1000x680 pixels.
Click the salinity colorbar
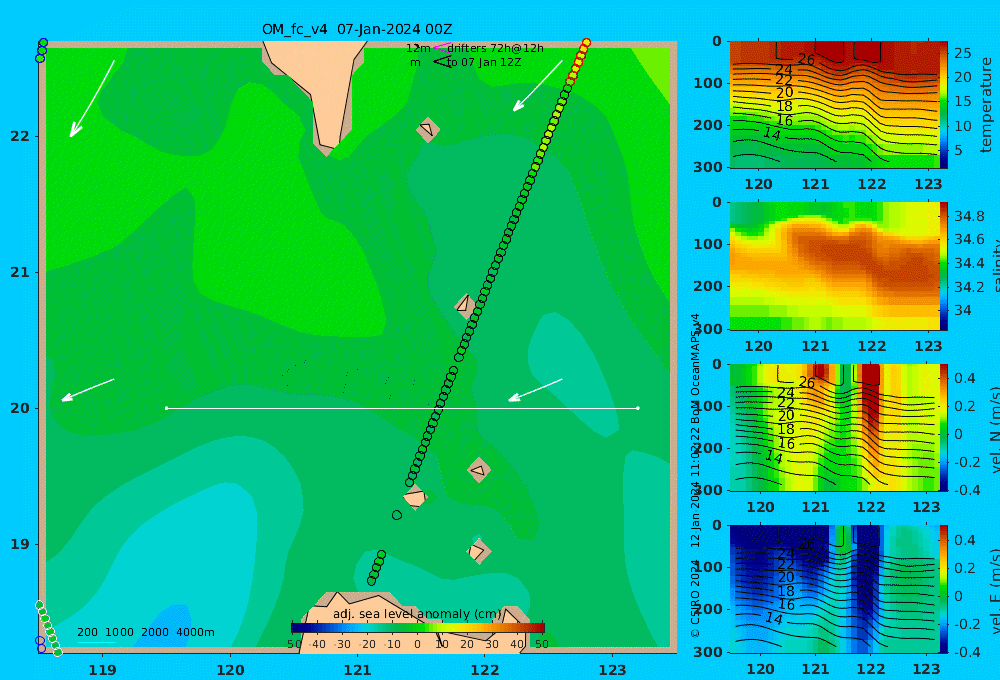944,266
